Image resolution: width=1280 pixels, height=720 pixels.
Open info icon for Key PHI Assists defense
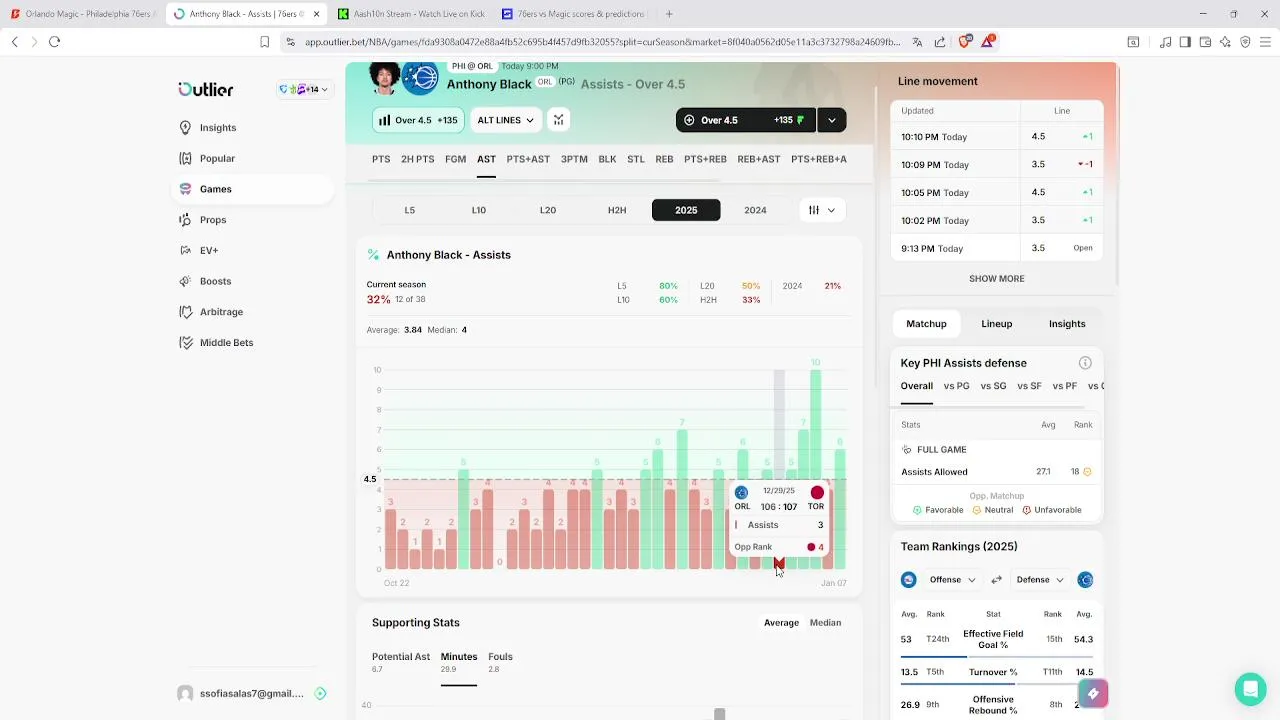point(1085,363)
